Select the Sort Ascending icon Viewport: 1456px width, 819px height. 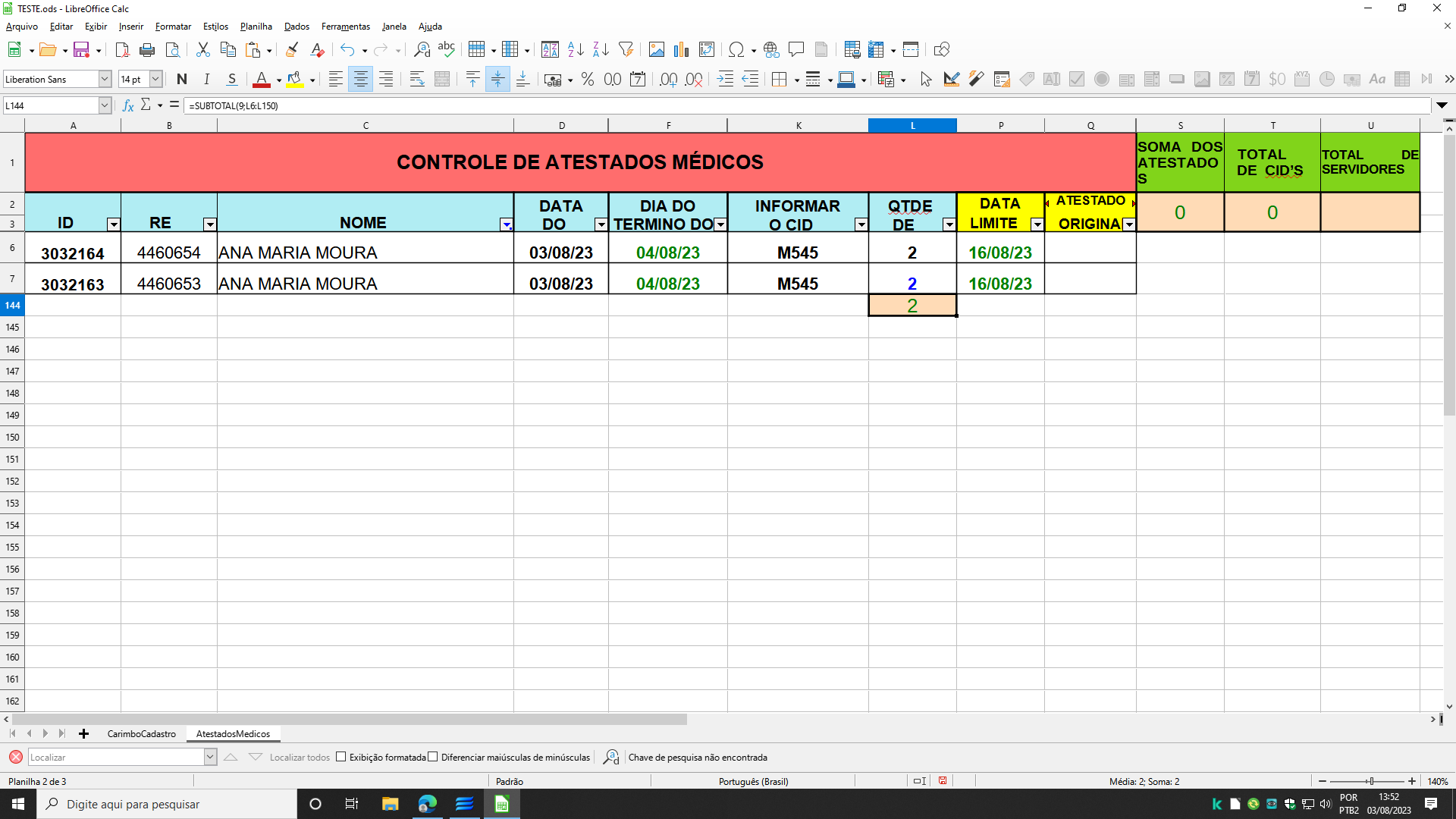575,50
